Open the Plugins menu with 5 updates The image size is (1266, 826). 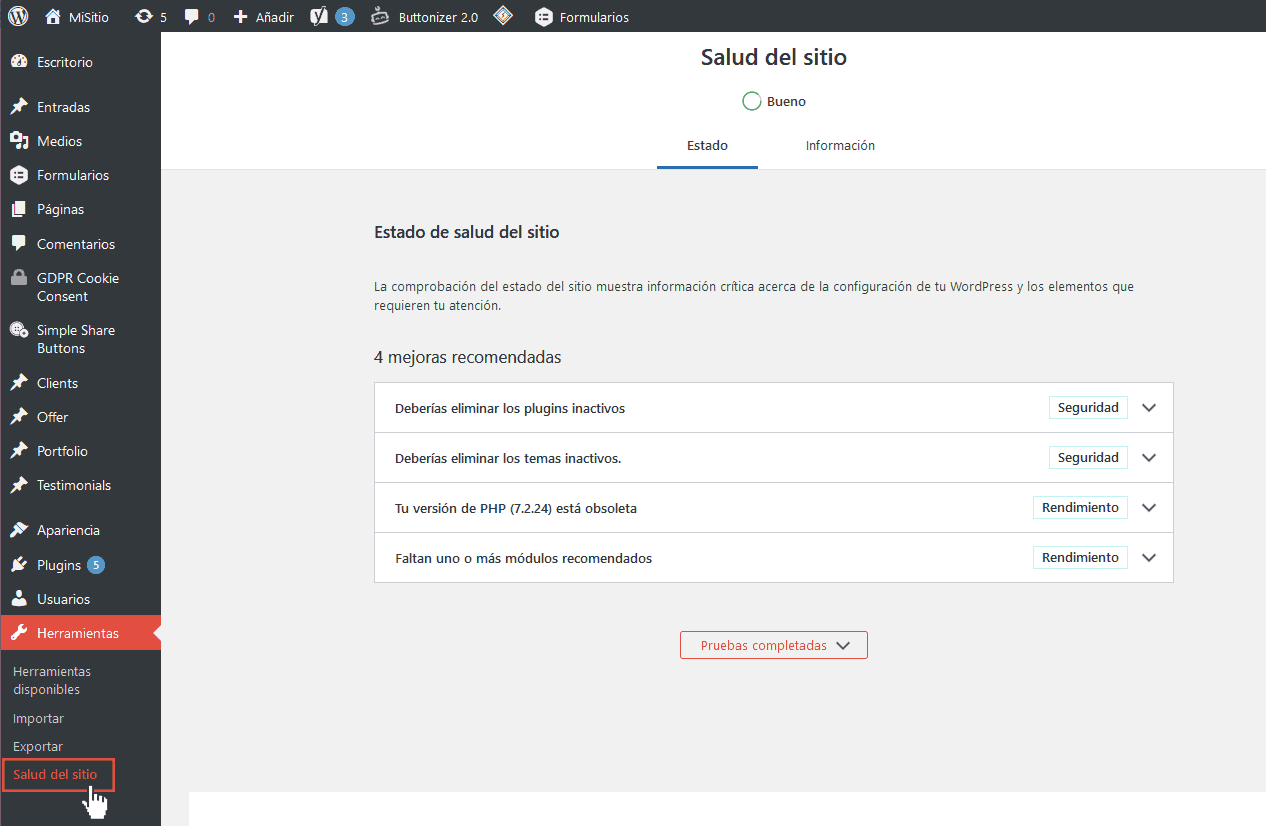point(59,565)
